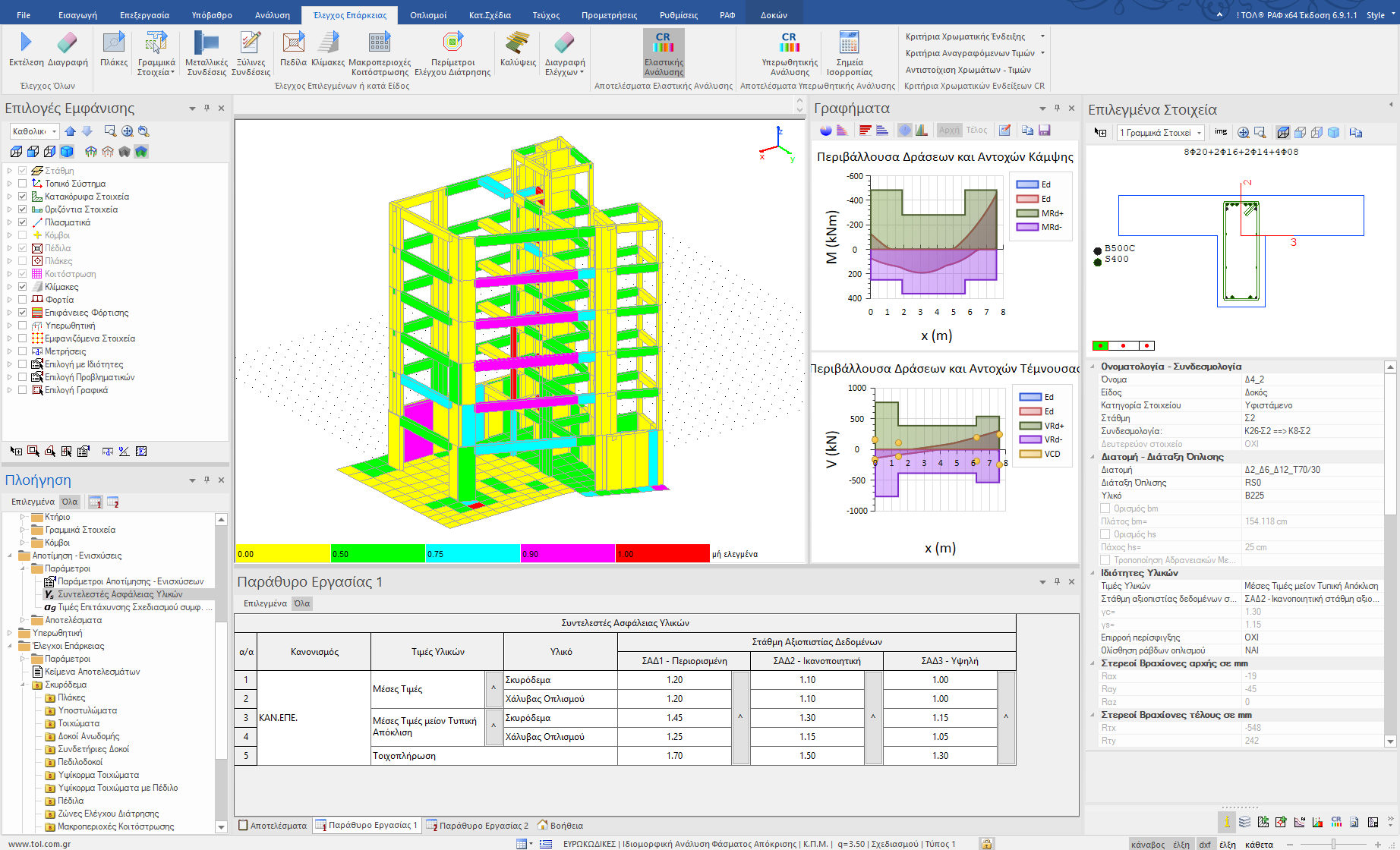Click the save icon in Γραφήματα toolbar
Viewport: 1400px width, 850px height.
tap(1045, 131)
